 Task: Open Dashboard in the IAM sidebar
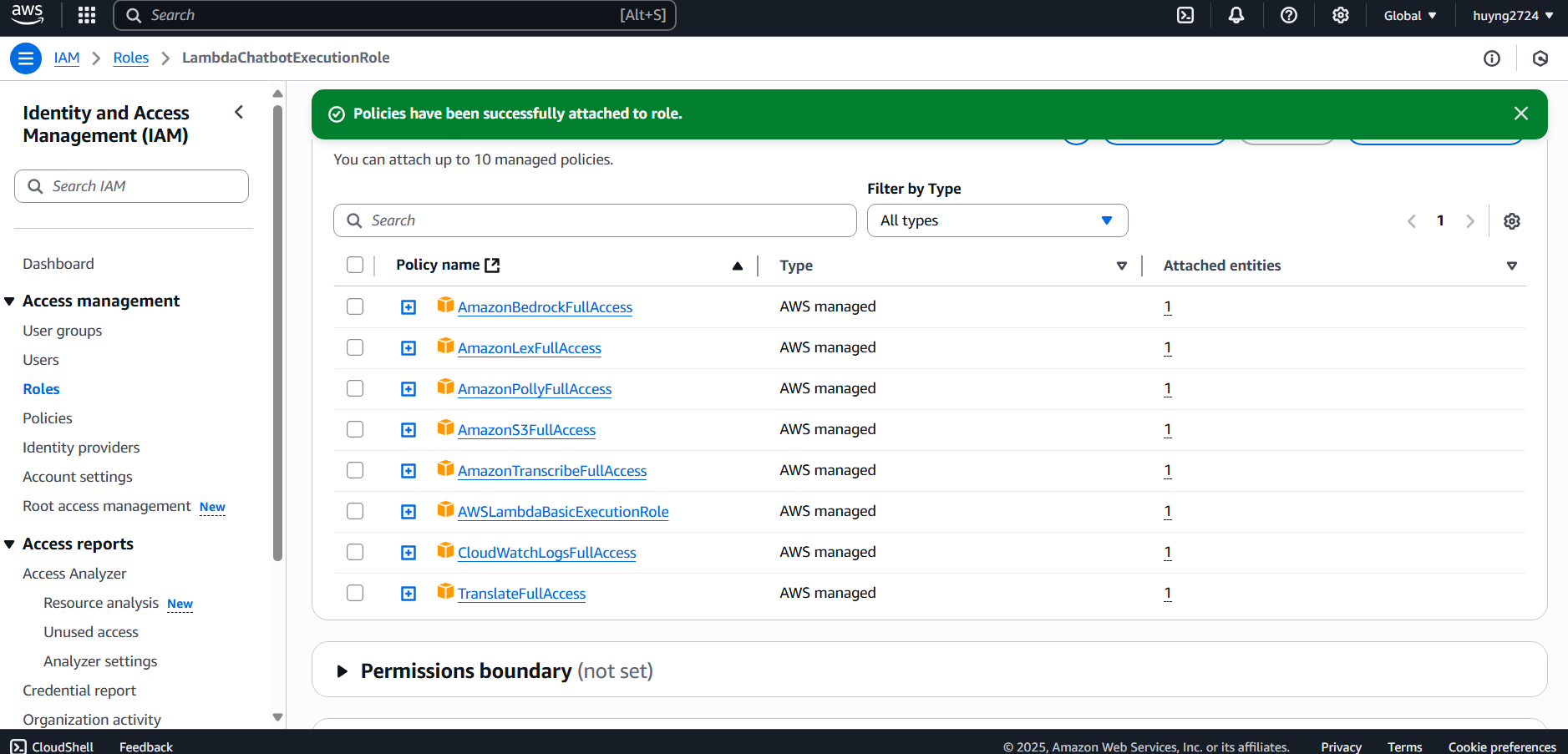coord(58,264)
